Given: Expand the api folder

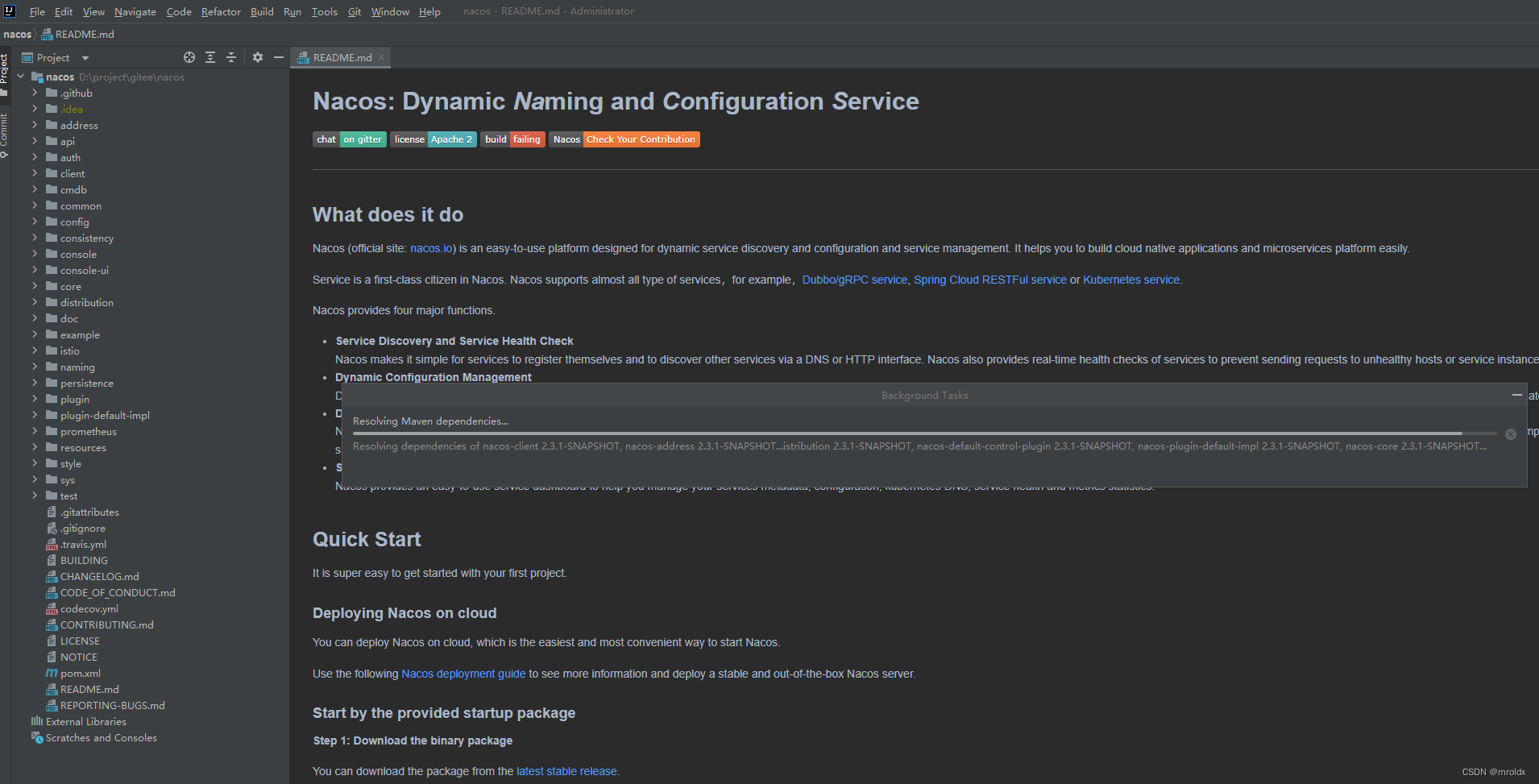Looking at the screenshot, I should pos(35,141).
